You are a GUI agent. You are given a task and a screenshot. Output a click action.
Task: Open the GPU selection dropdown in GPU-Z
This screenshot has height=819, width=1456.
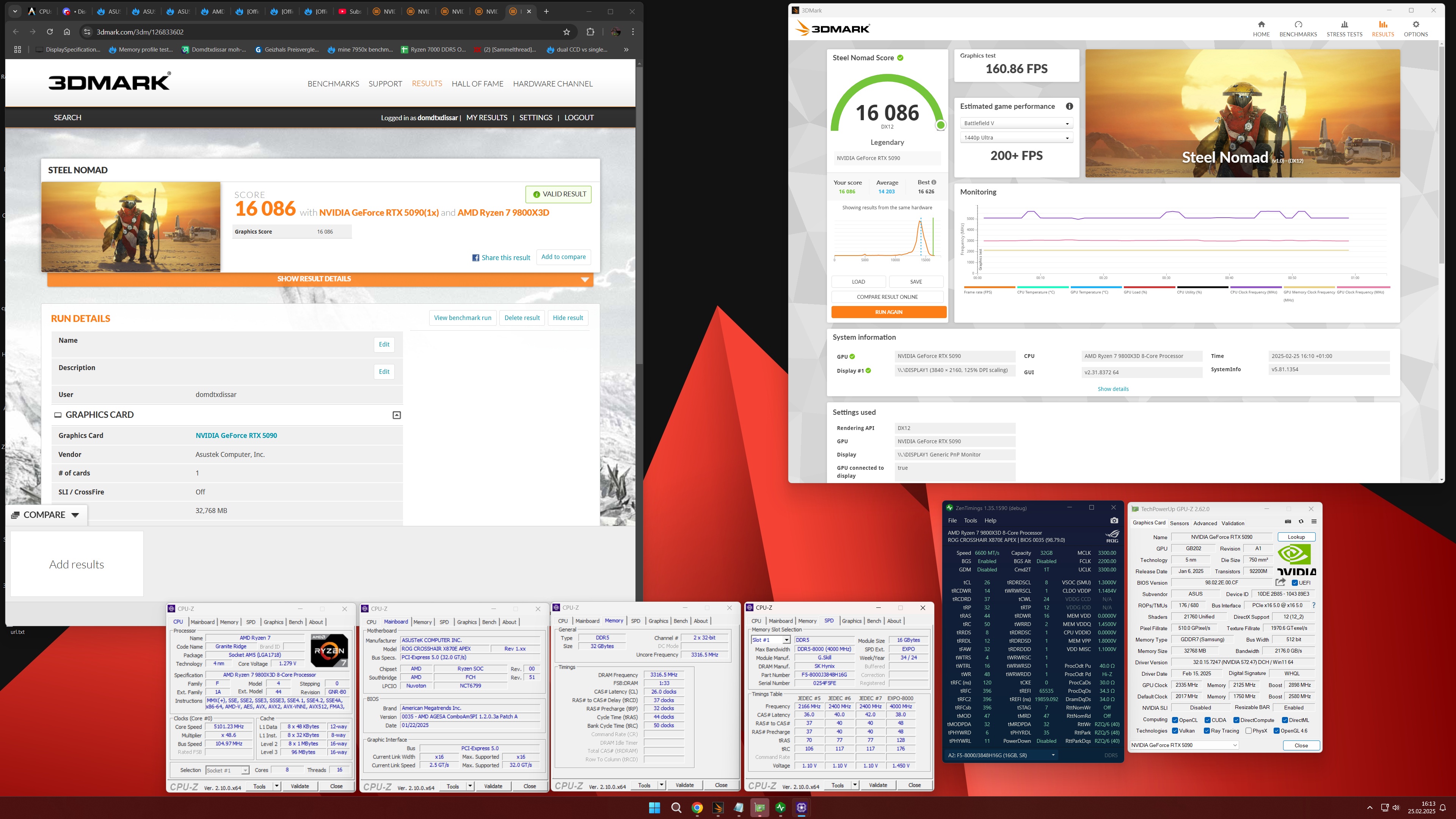[1183, 745]
